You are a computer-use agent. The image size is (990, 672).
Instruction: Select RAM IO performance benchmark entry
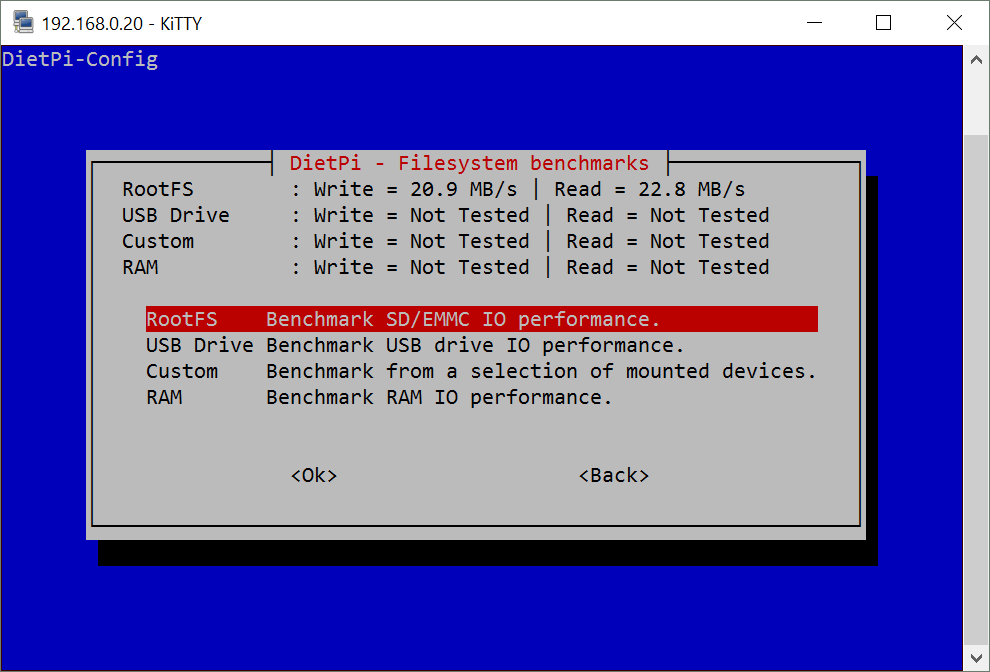point(379,397)
